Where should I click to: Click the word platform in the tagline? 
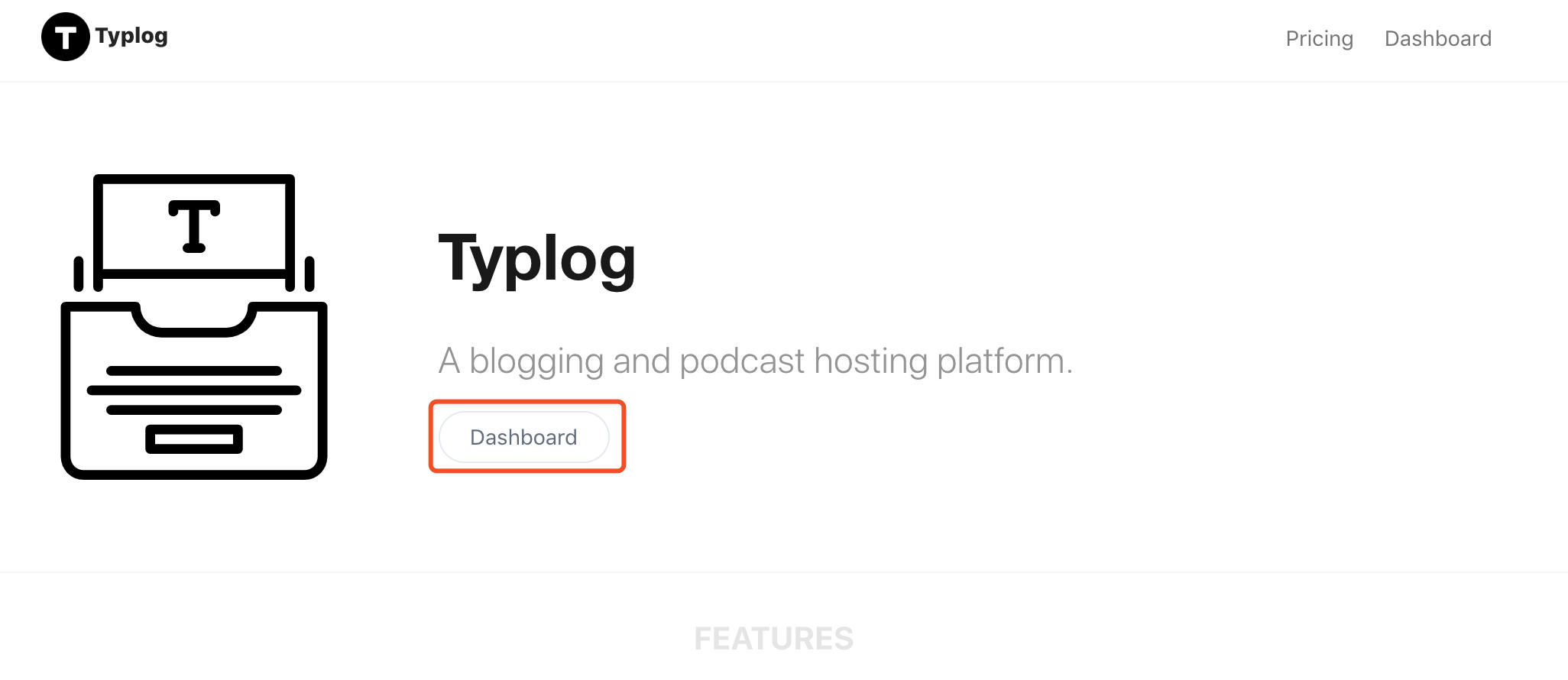1004,361
